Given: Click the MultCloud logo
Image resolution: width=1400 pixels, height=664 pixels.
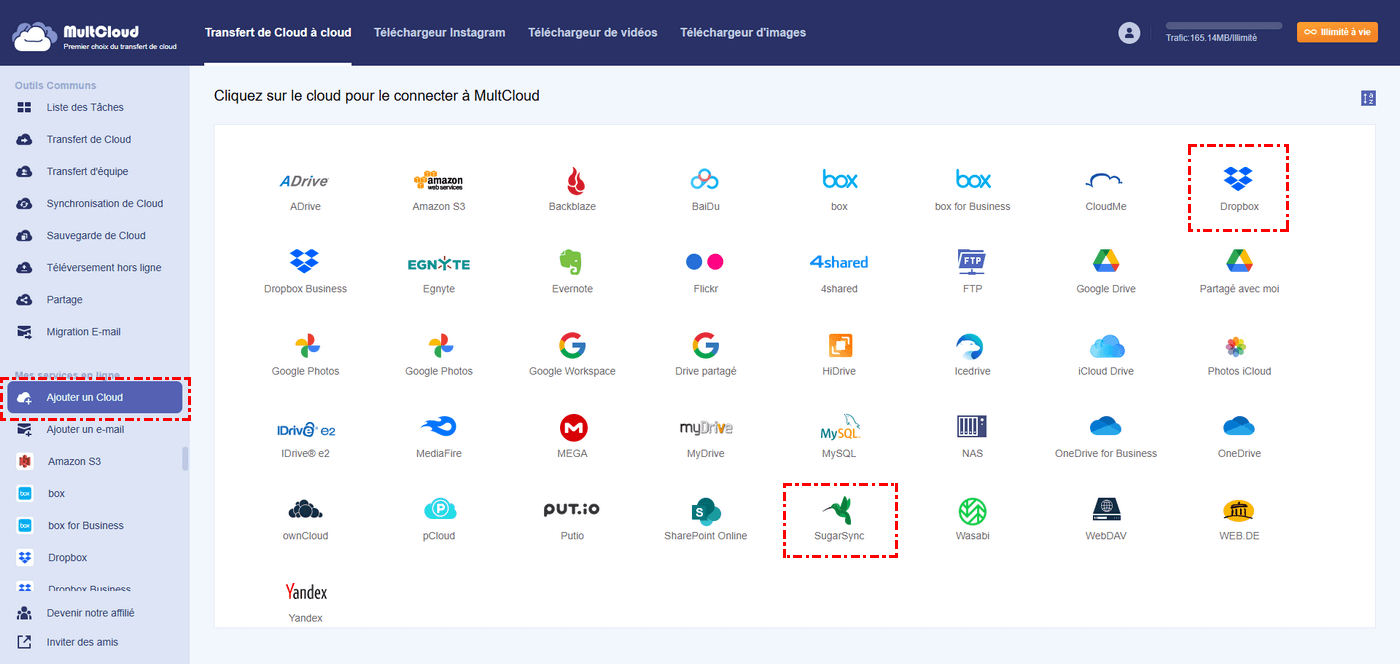Looking at the screenshot, I should 95,37.
